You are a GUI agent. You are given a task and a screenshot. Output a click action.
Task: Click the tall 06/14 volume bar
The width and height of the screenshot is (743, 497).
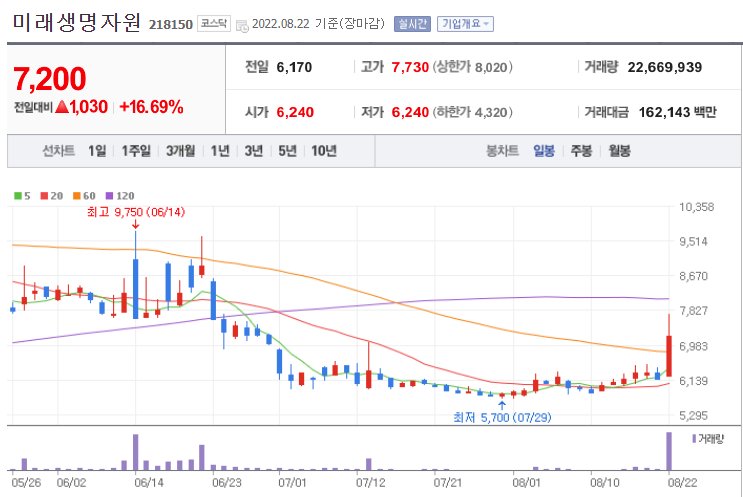[136, 452]
